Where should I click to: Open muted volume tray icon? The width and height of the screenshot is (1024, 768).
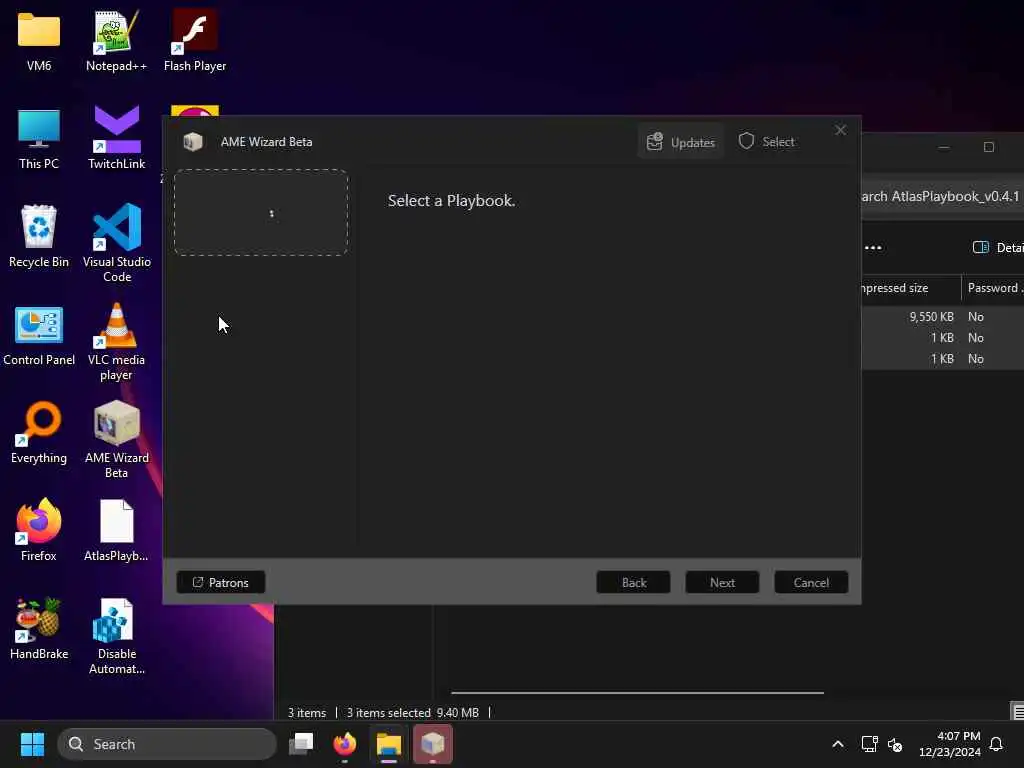click(x=895, y=744)
